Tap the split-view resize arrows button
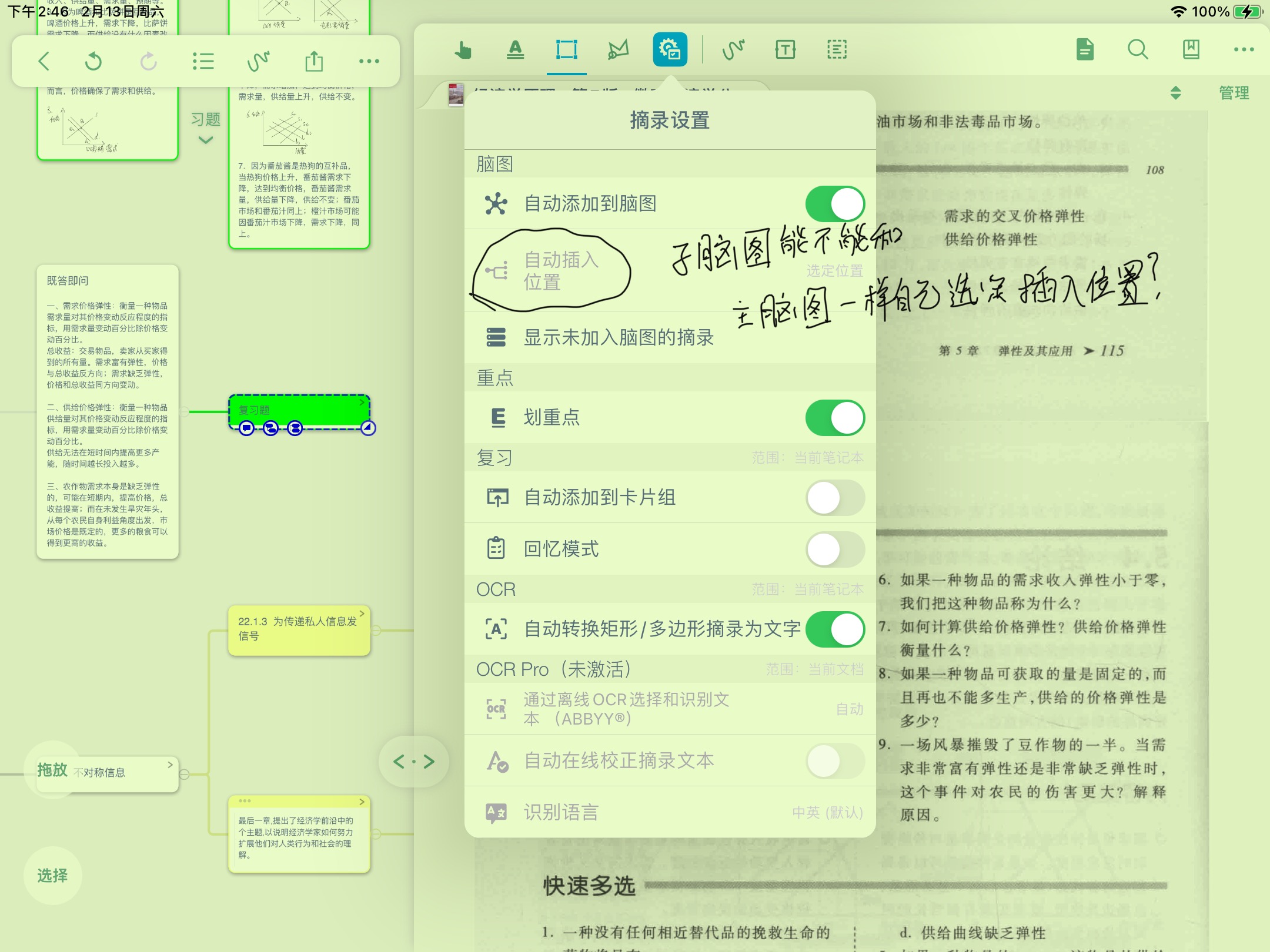 pos(414,762)
